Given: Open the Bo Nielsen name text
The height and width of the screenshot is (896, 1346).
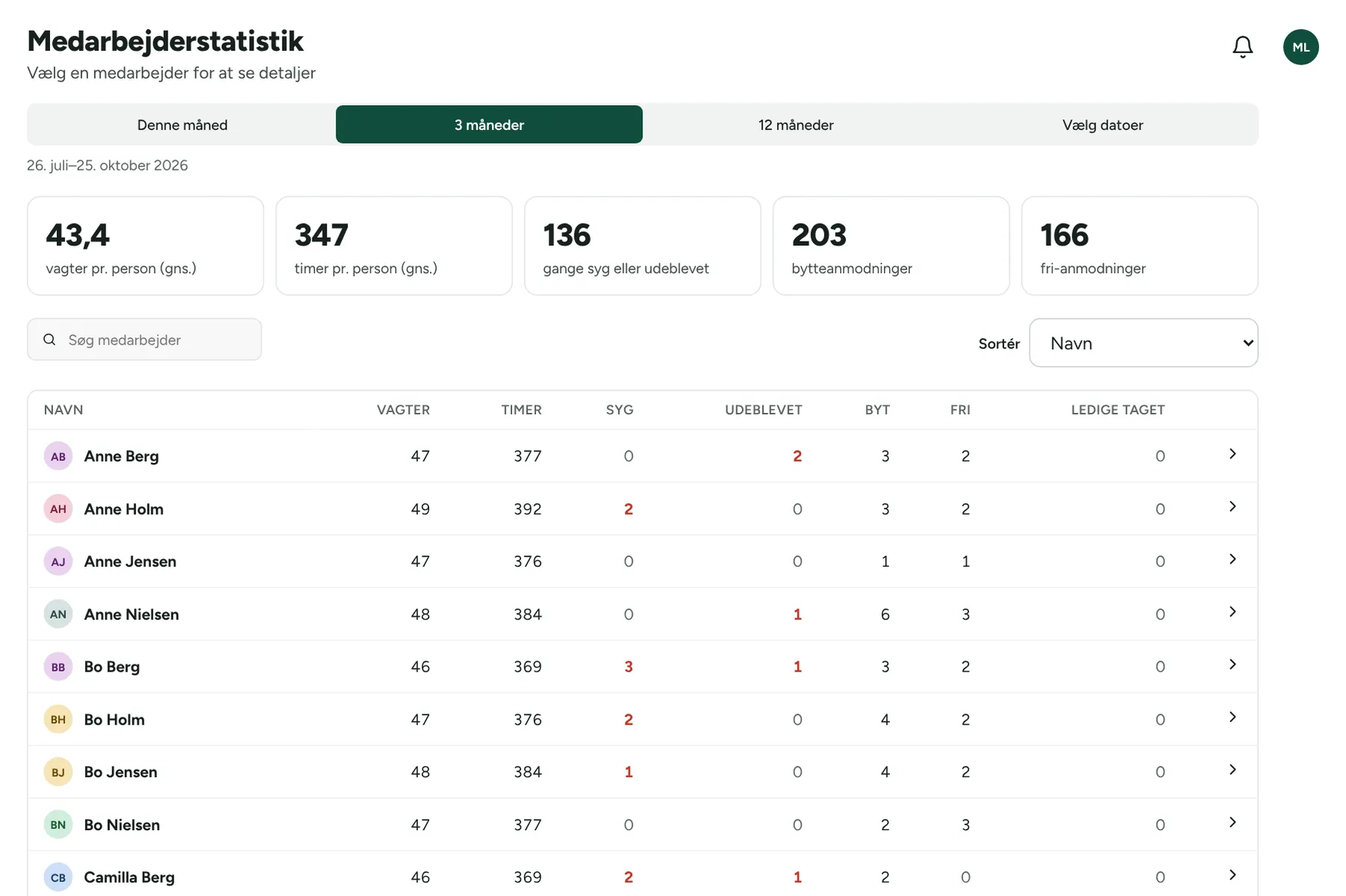Looking at the screenshot, I should point(122,825).
